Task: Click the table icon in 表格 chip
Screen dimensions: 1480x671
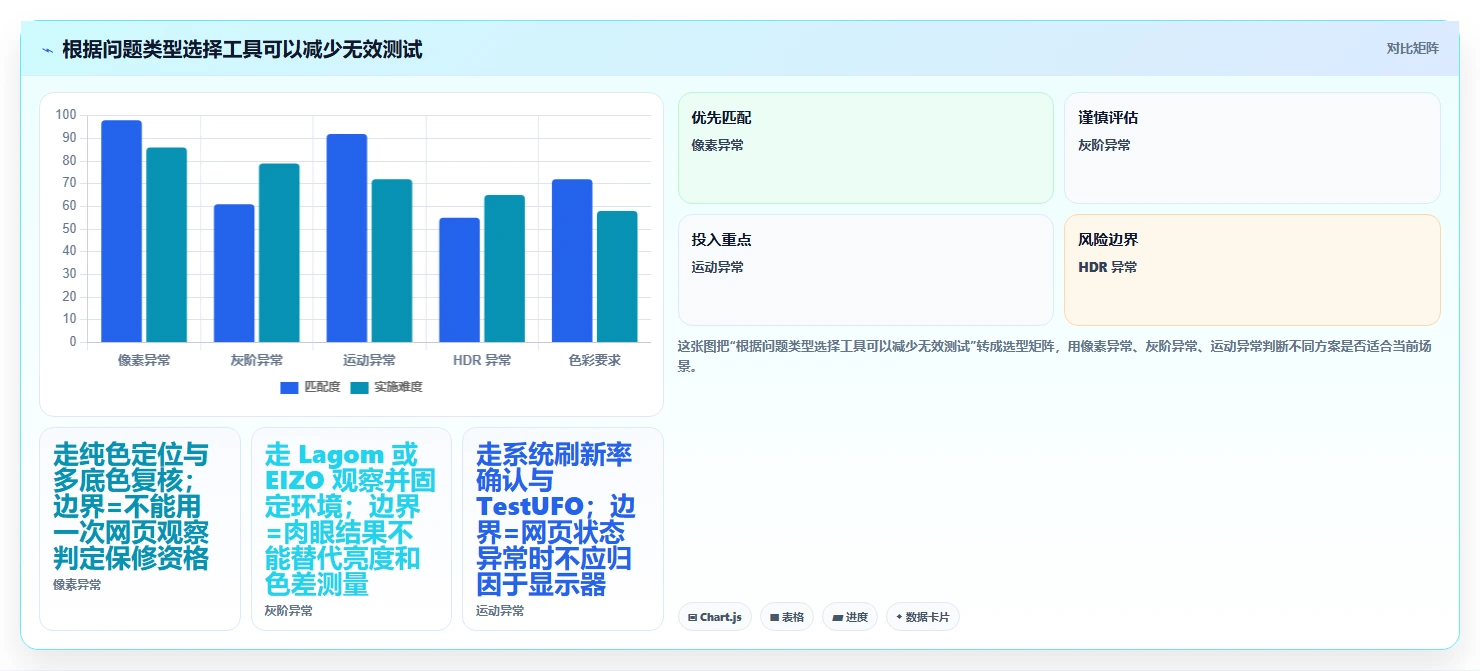Action: tap(774, 618)
